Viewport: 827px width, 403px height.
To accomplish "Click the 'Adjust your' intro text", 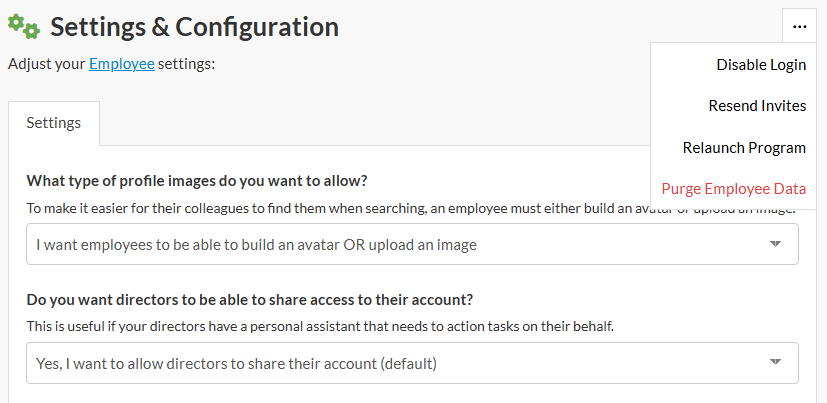I will point(47,64).
